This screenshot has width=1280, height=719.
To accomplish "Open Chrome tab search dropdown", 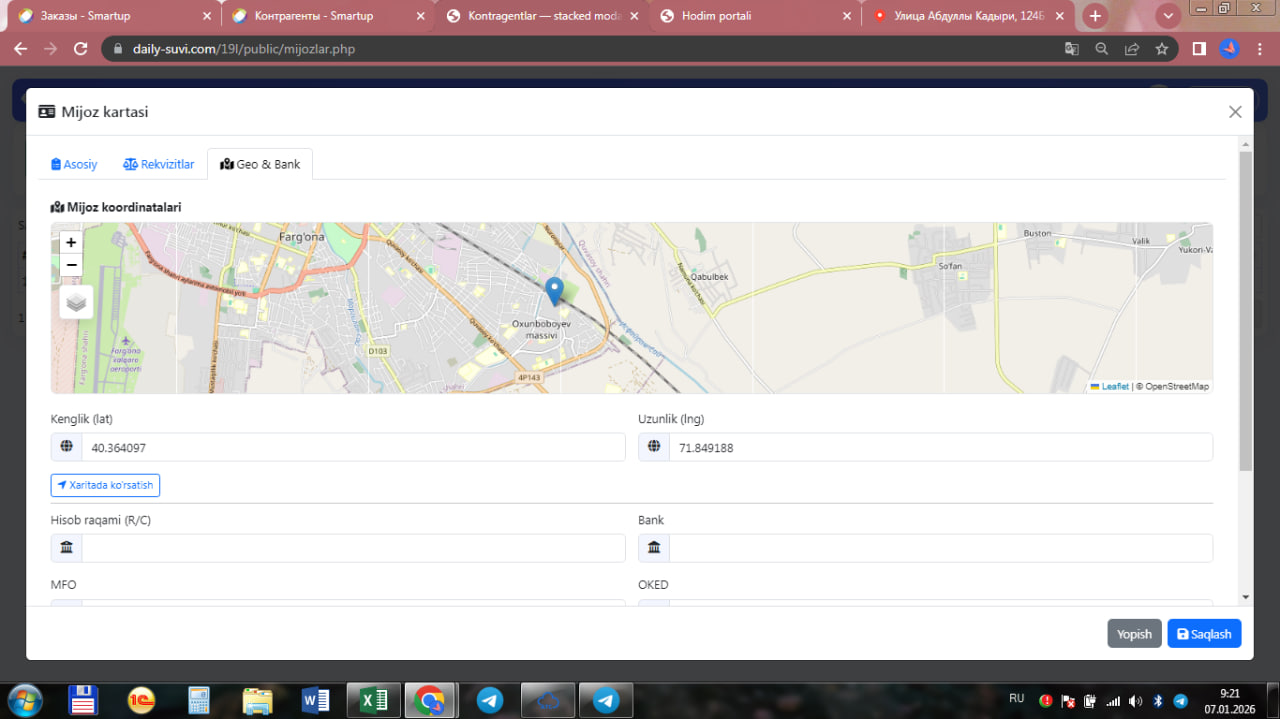I will click(x=1167, y=16).
